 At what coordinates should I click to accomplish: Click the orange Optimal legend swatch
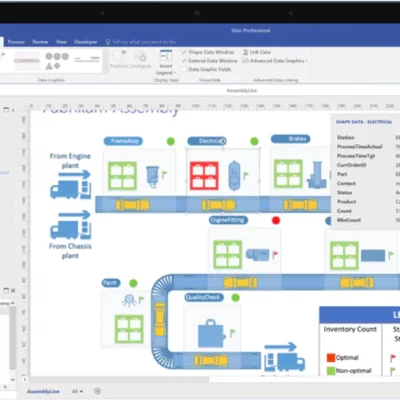(331, 358)
